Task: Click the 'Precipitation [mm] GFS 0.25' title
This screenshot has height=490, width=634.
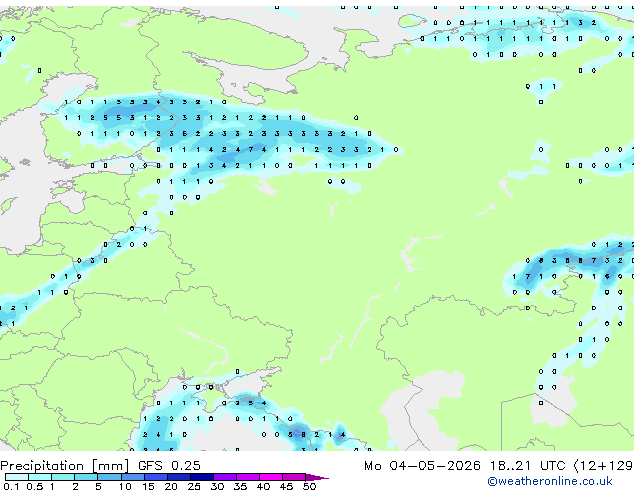Action: pos(100,466)
